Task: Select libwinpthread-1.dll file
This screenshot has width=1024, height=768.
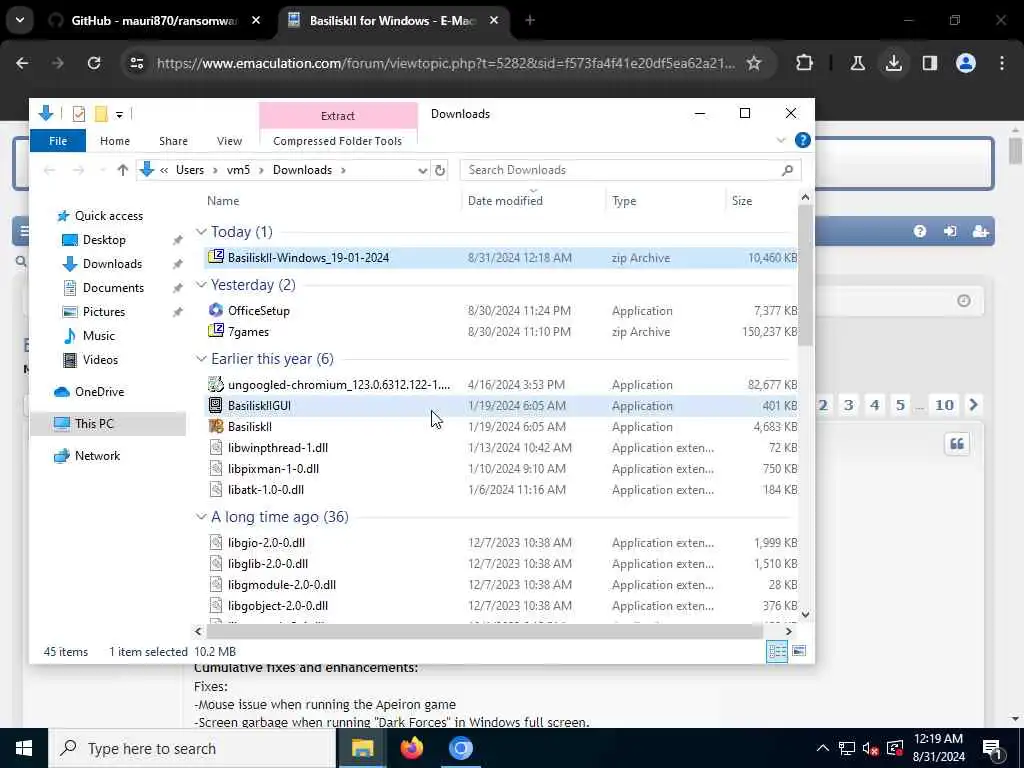Action: 278,447
